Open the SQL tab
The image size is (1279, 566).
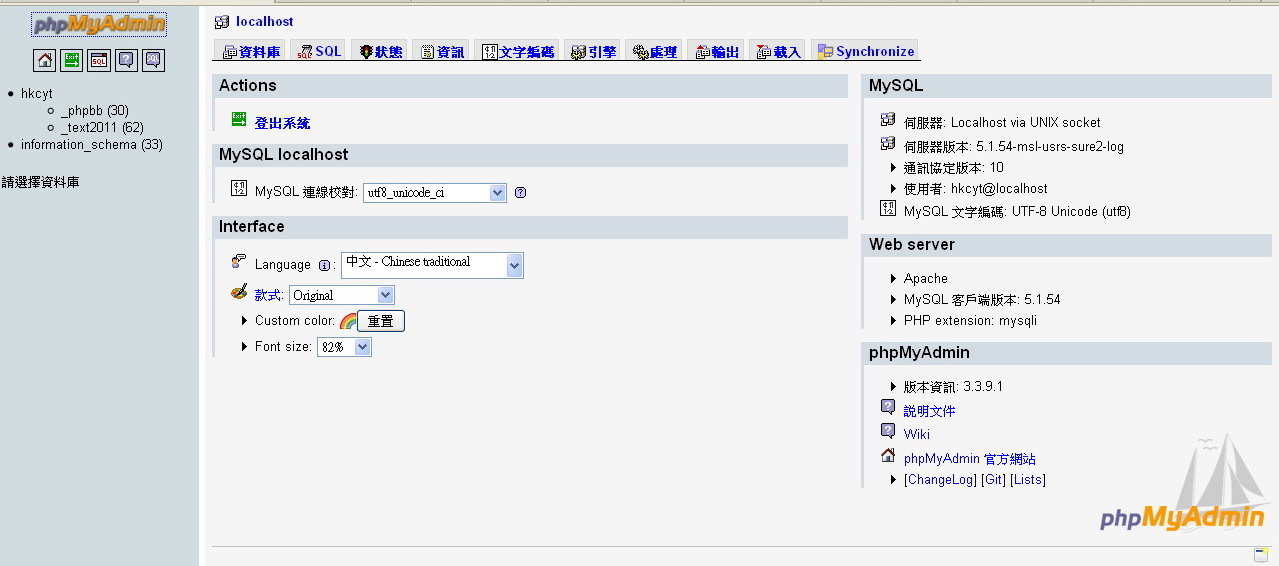319,51
